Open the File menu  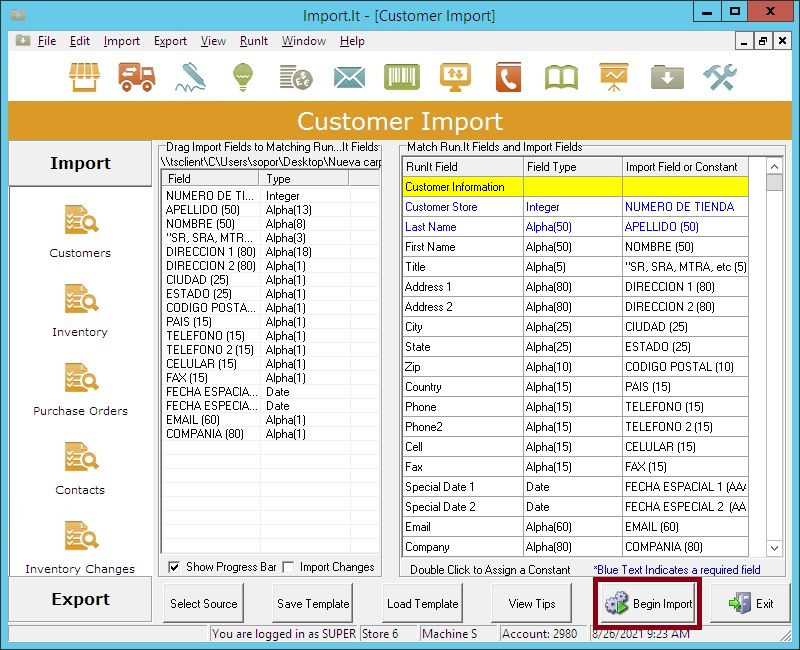tap(47, 41)
